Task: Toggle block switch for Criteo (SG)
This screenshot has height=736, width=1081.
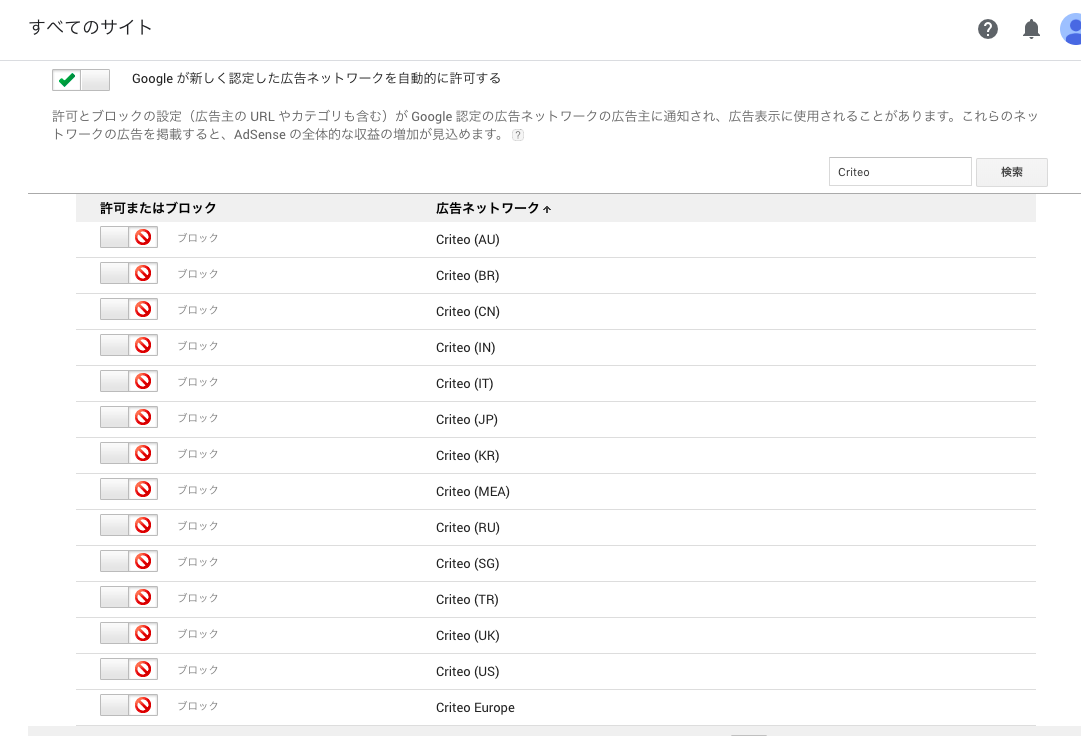Action: (129, 561)
